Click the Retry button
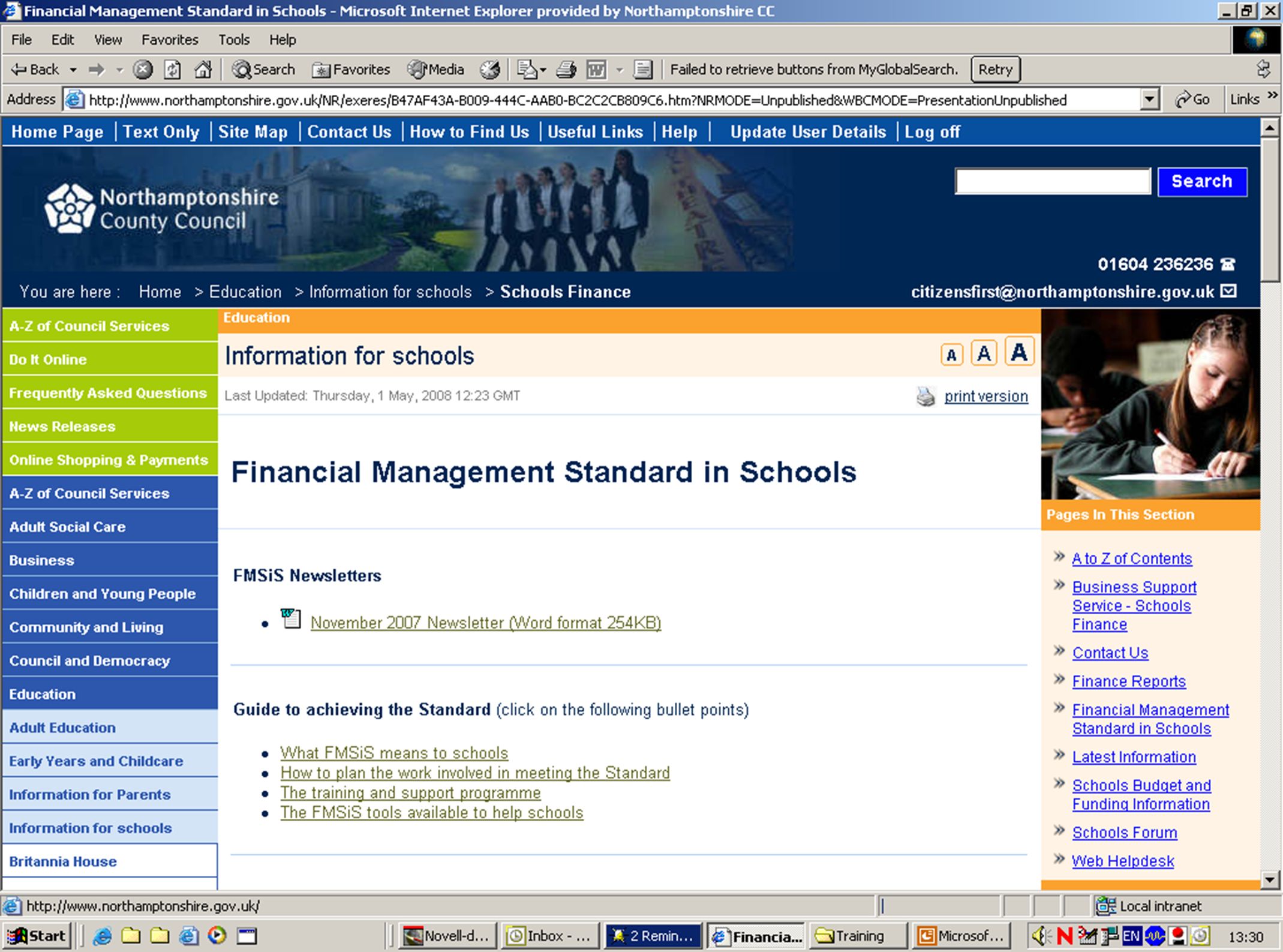 (995, 70)
